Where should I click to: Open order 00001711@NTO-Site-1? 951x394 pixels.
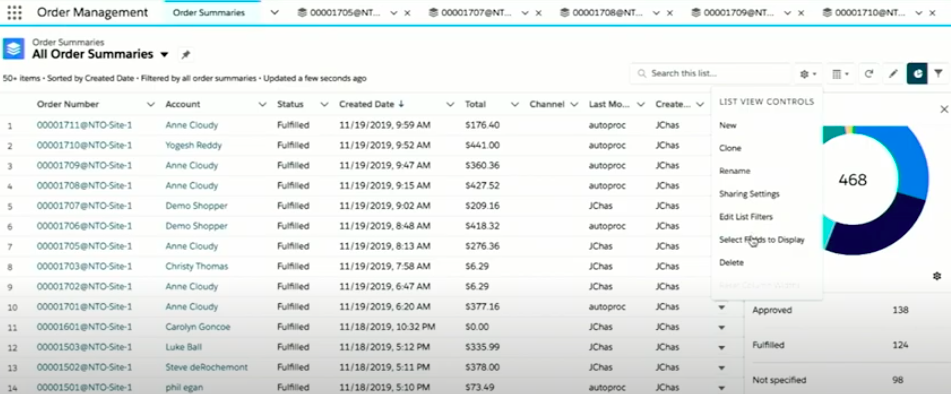(x=84, y=125)
